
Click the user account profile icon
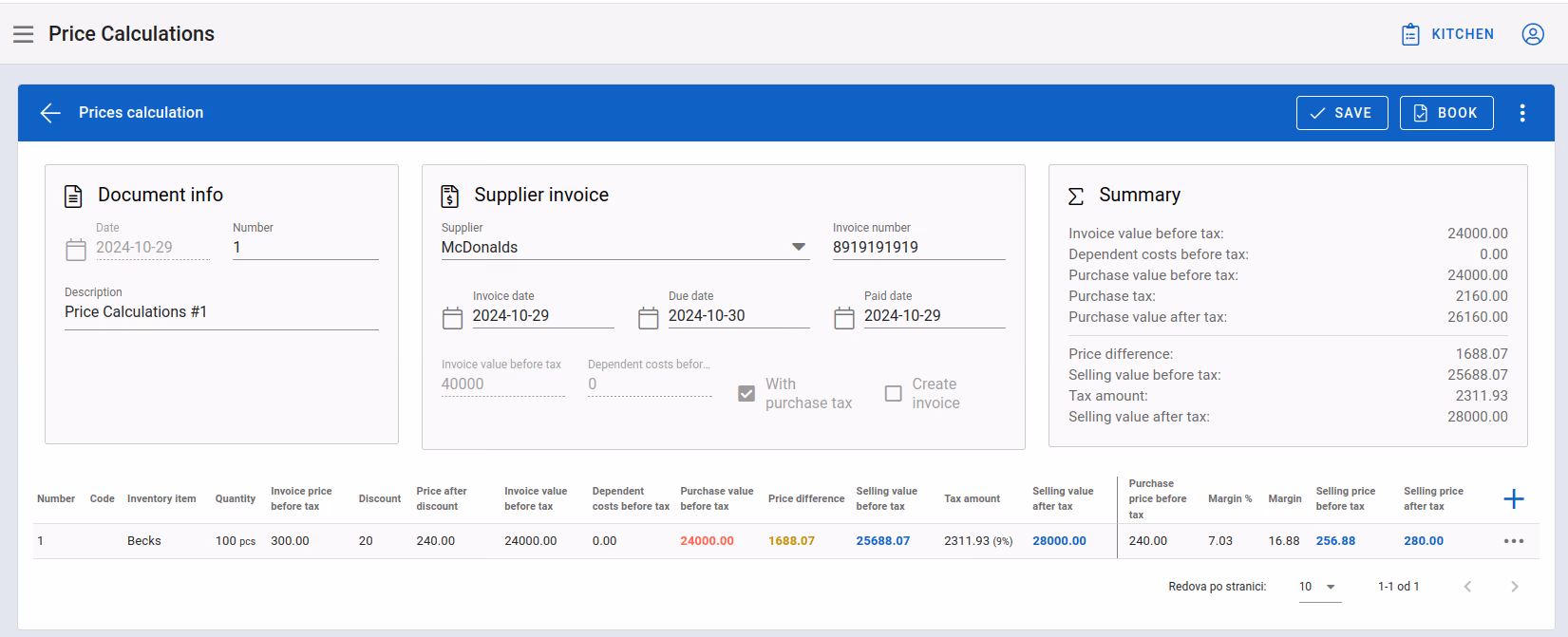(1533, 34)
